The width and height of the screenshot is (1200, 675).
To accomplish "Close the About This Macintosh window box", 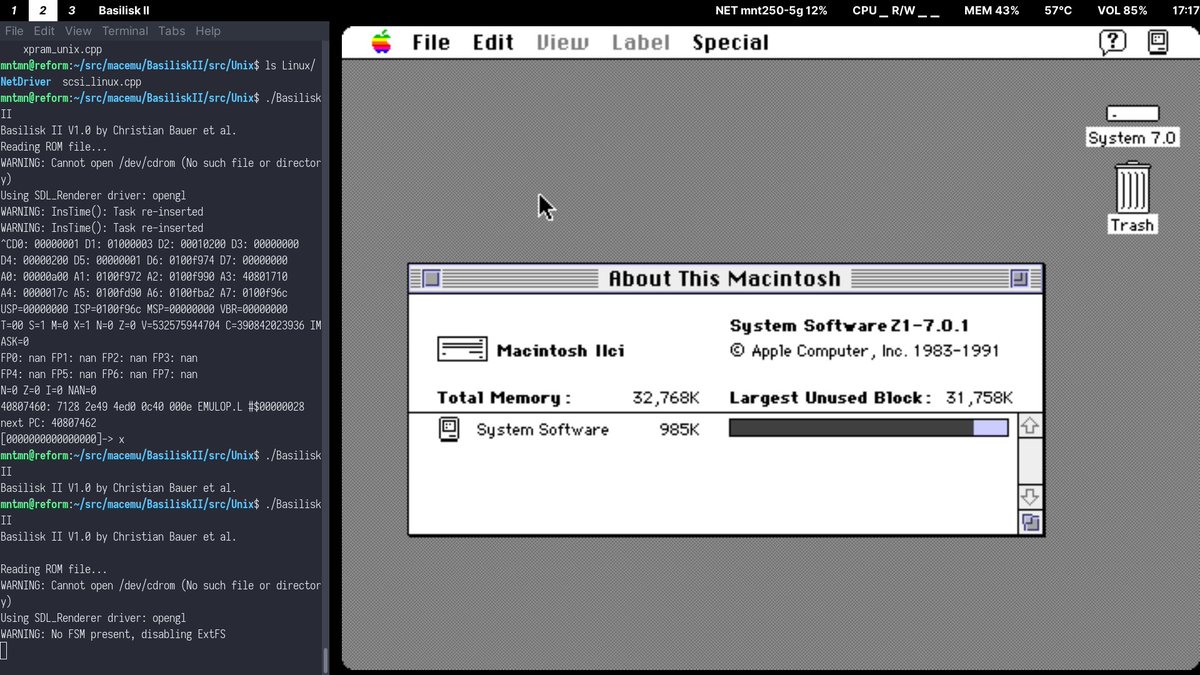I will tap(431, 279).
